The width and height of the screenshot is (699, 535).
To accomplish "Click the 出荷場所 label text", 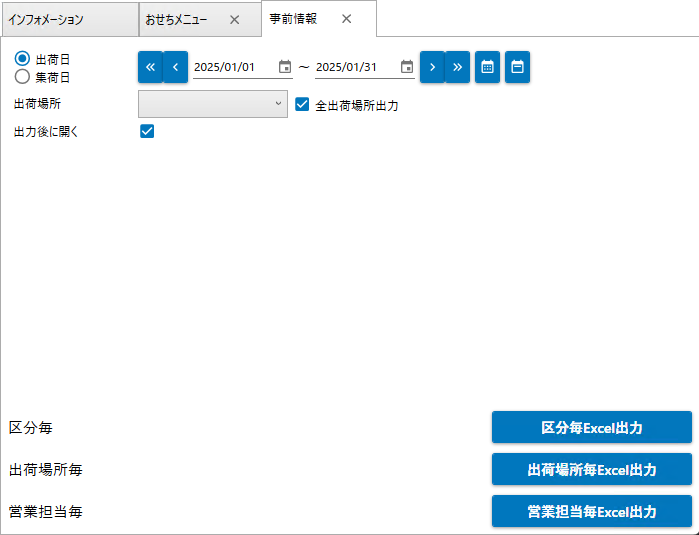I will pyautogui.click(x=37, y=104).
